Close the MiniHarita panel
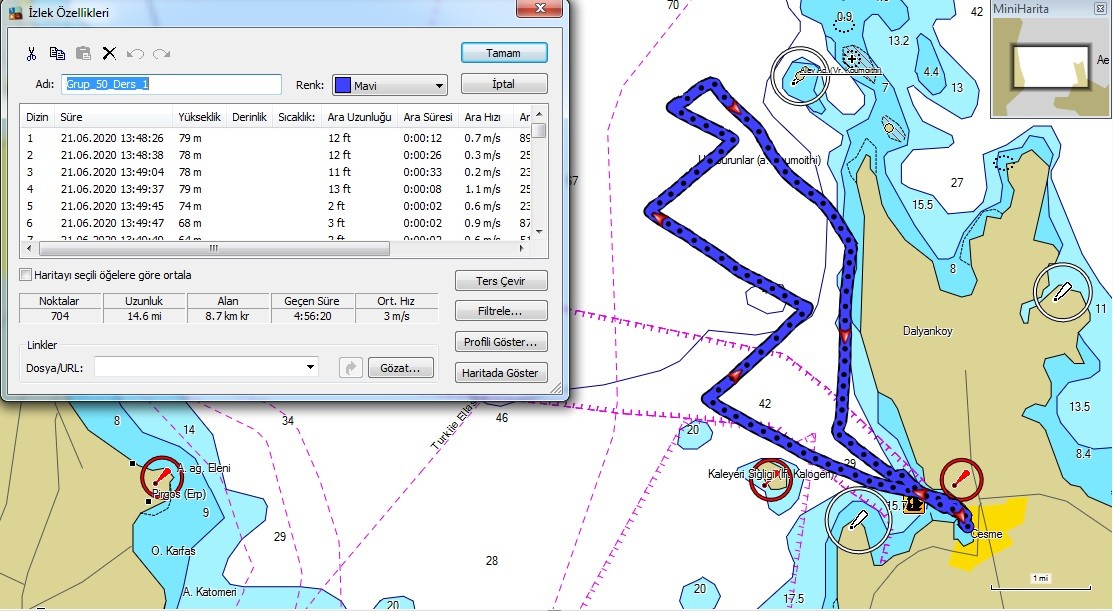Screen dimensions: 1113x611 click(1100, 9)
